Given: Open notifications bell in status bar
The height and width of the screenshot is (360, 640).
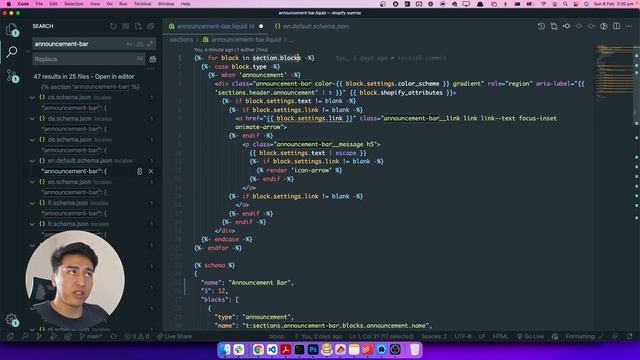Looking at the screenshot, I should coord(629,337).
